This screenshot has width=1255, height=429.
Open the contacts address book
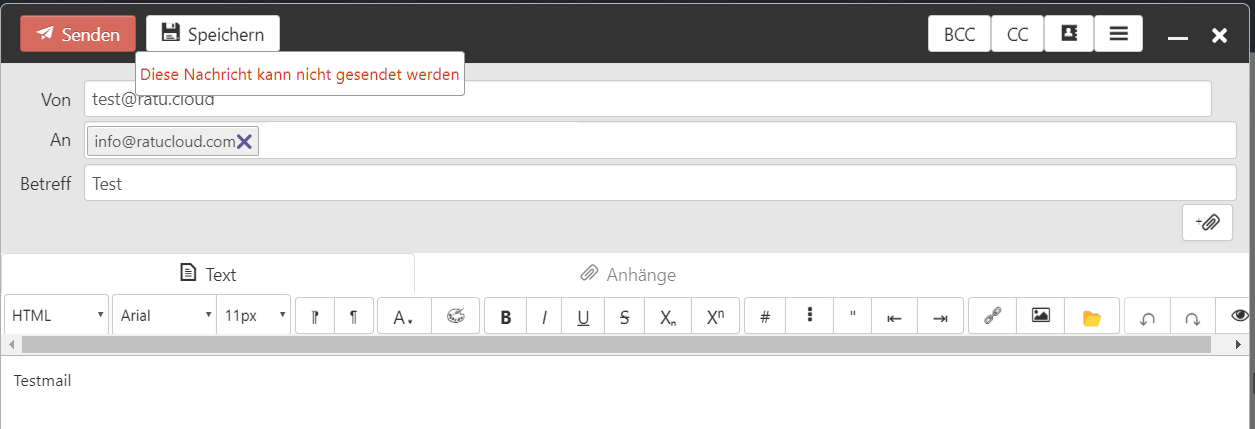[x=1069, y=34]
